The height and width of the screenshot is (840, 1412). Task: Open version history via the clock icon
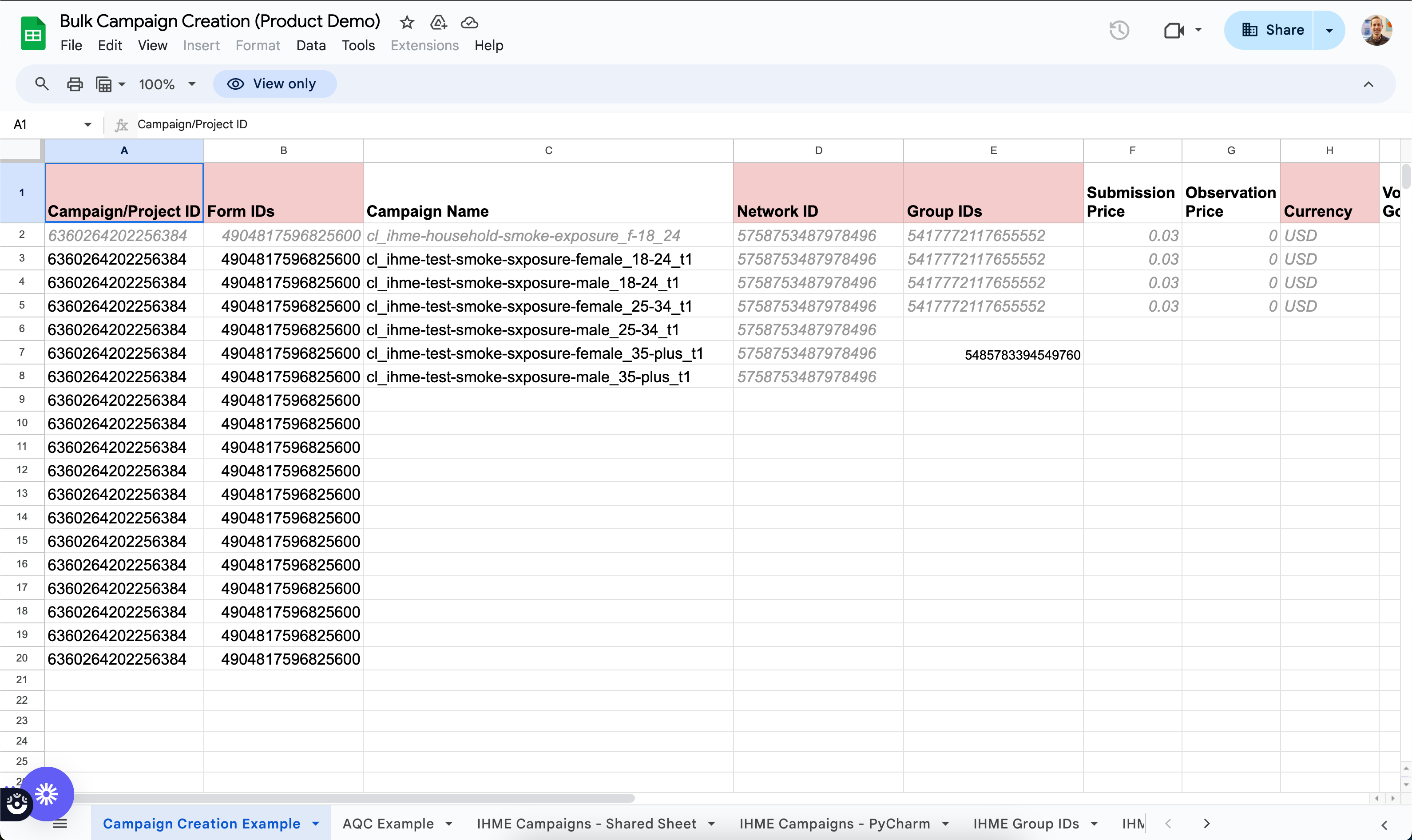coord(1119,29)
